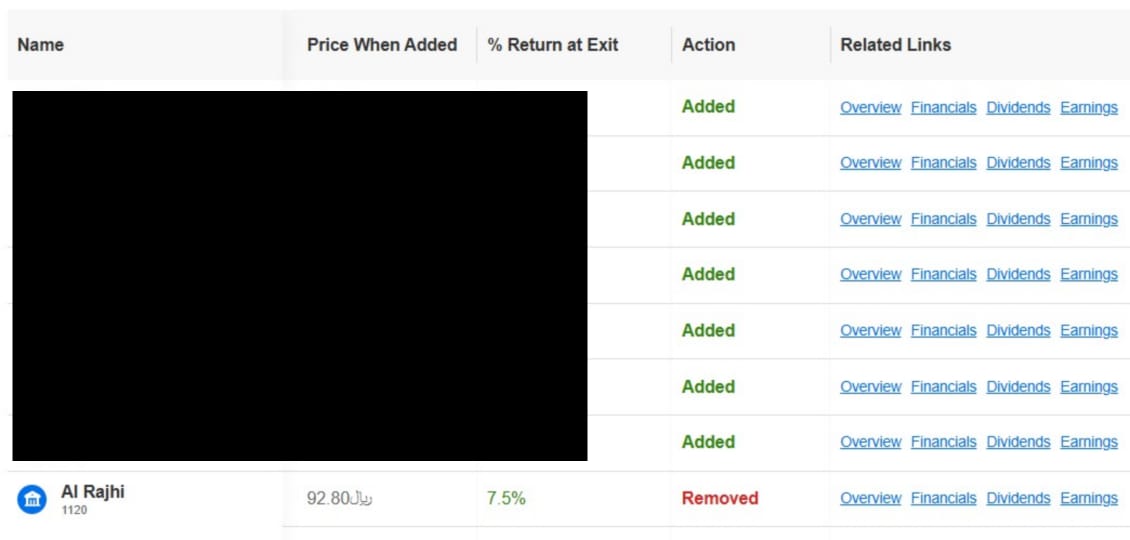Open Overview link in the first Added row
This screenshot has width=1130, height=540.
click(x=871, y=107)
